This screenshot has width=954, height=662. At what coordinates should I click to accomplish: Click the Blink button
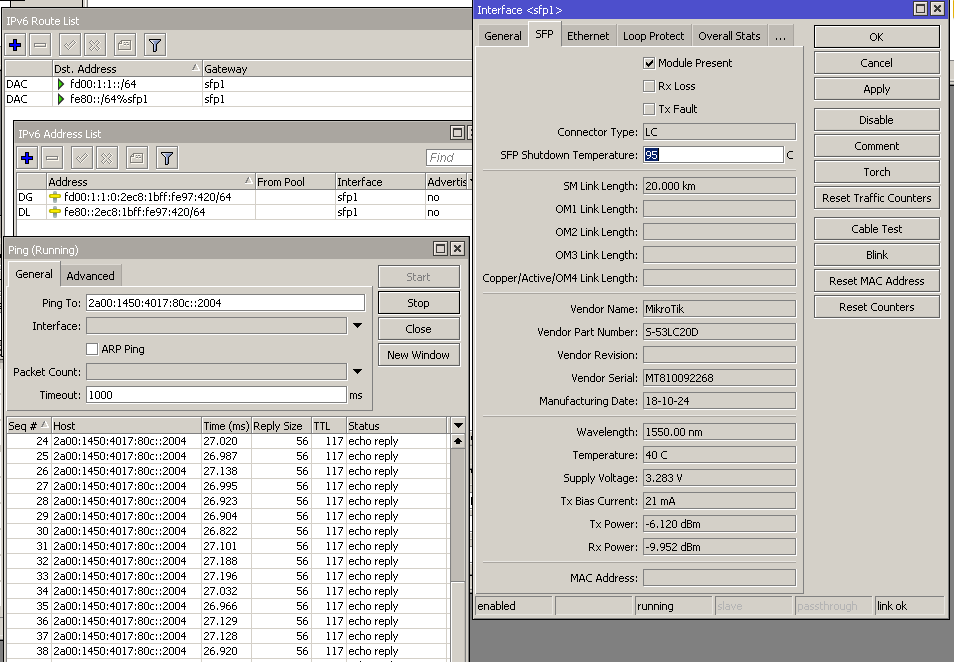click(x=877, y=256)
